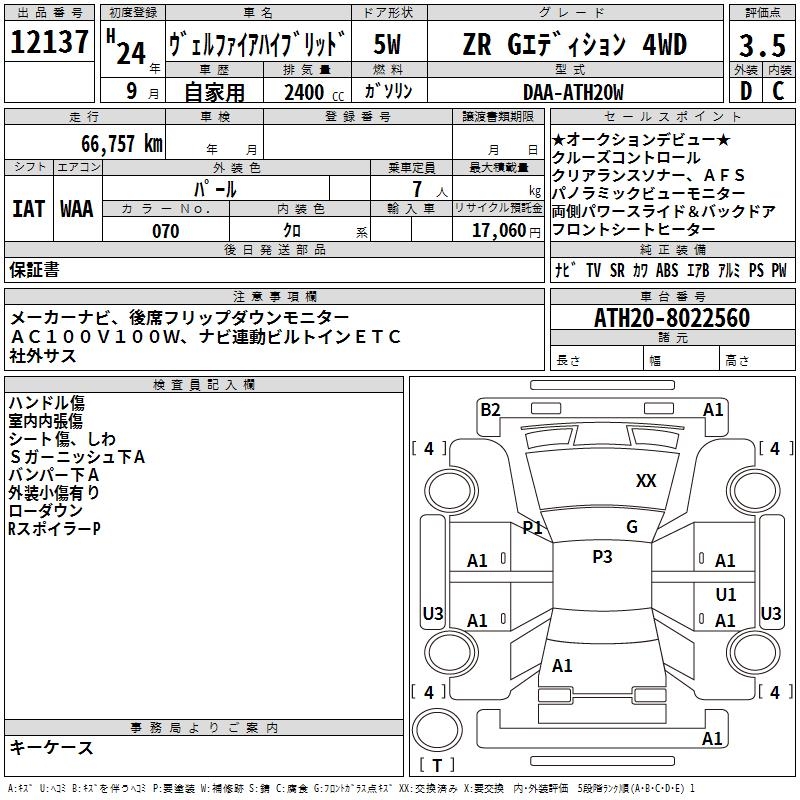Click AC100V100W、ナビ連動ビルトインETC note
Screen dimensions: 800x800
[x=206, y=336]
